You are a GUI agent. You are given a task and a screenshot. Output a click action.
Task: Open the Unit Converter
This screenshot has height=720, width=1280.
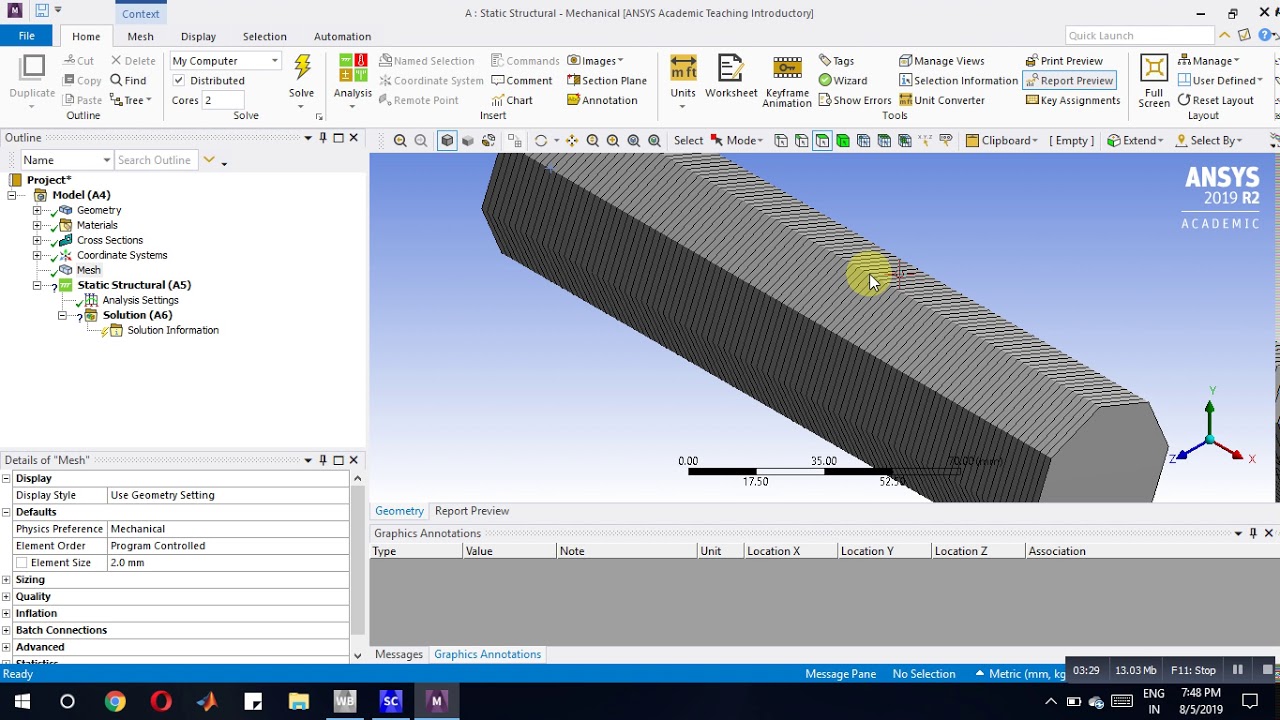pyautogui.click(x=941, y=100)
